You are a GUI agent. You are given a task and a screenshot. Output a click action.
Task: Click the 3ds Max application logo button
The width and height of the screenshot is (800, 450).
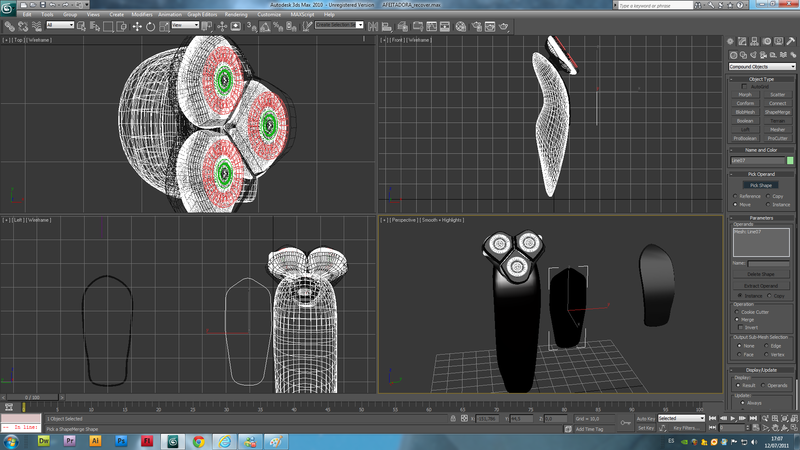coord(7,8)
